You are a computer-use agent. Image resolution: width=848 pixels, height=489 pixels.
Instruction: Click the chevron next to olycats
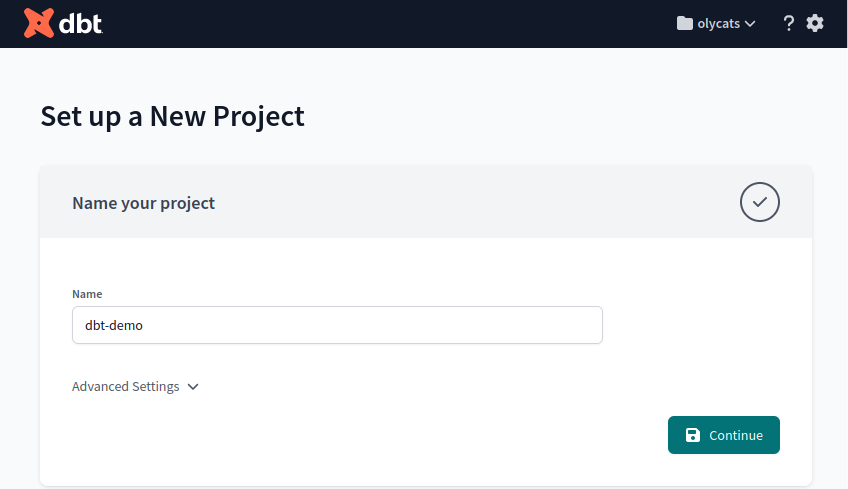[750, 24]
